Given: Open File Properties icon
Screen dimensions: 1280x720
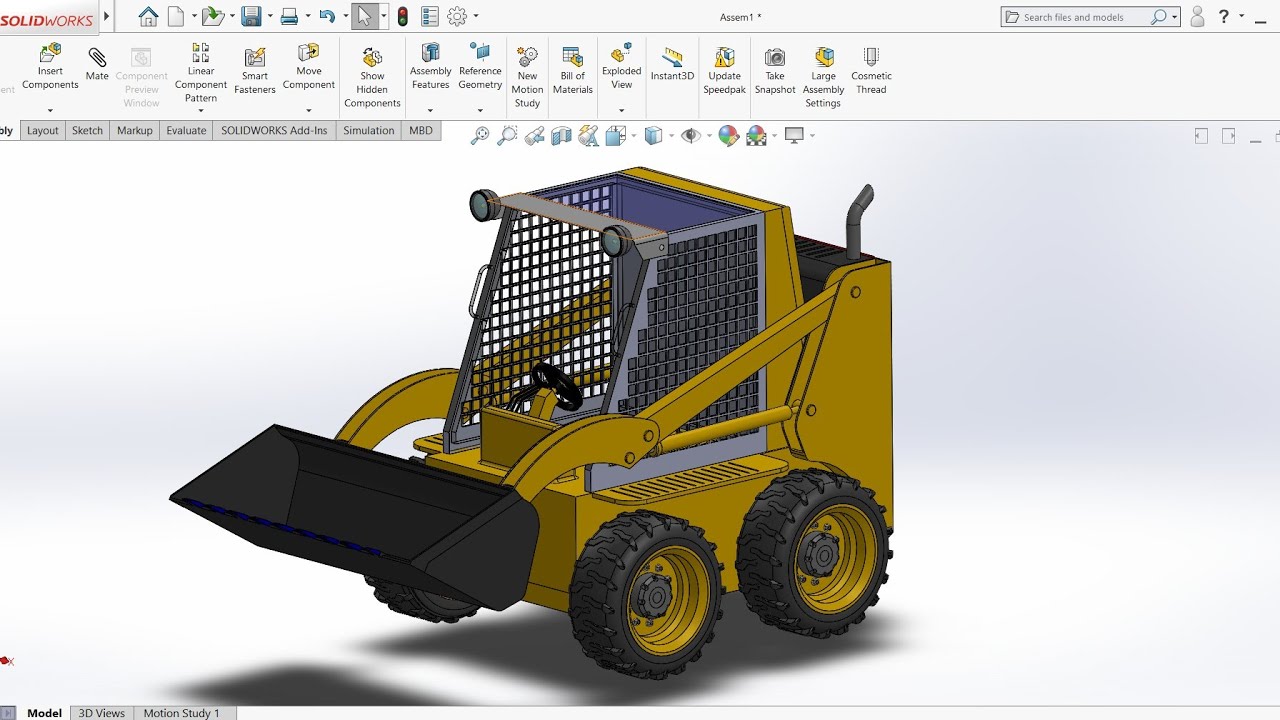Looking at the screenshot, I should 430,16.
